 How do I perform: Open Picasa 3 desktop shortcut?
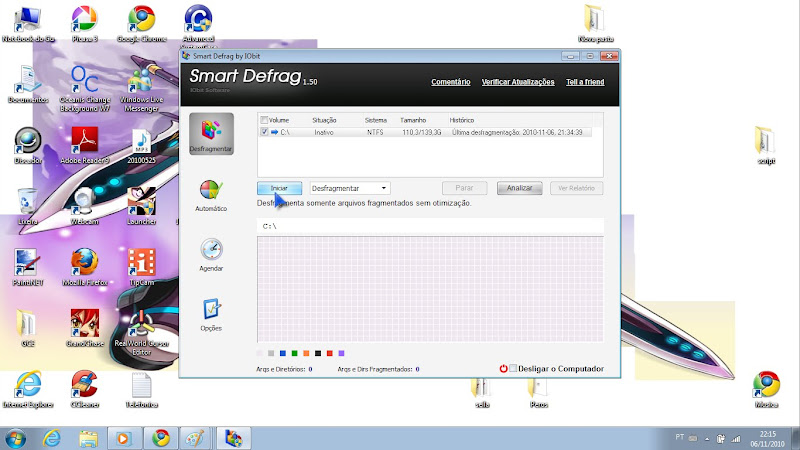(x=85, y=23)
